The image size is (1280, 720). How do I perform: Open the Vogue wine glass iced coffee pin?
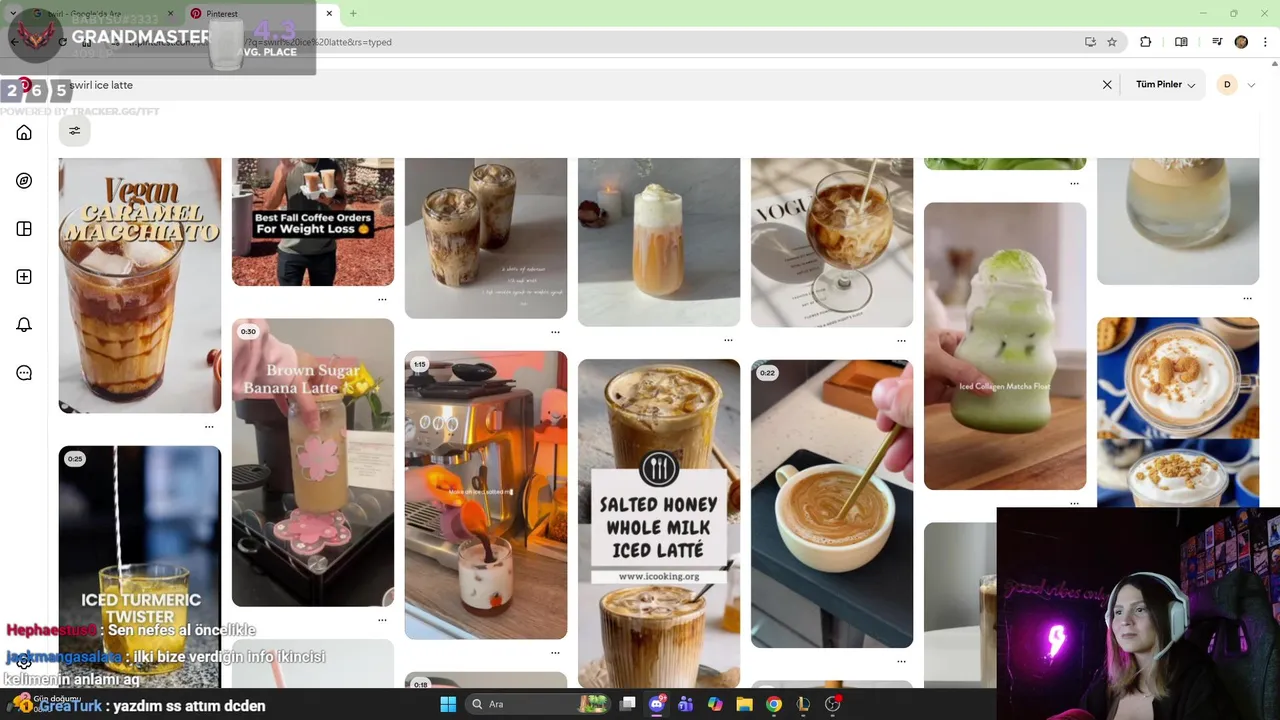point(832,242)
